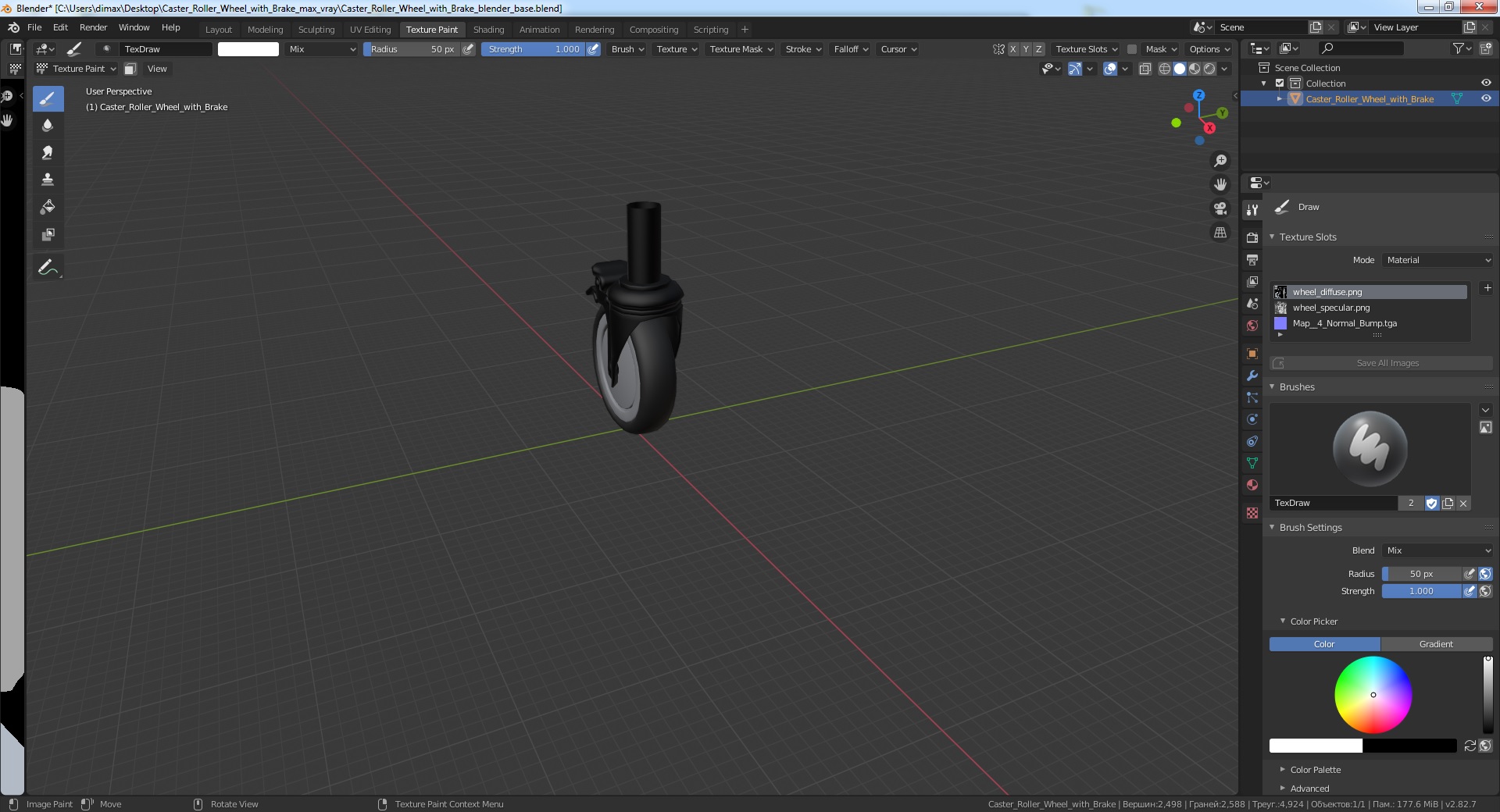Screen dimensions: 1500x812
Task: Switch to rendered viewport shading
Action: (1209, 69)
